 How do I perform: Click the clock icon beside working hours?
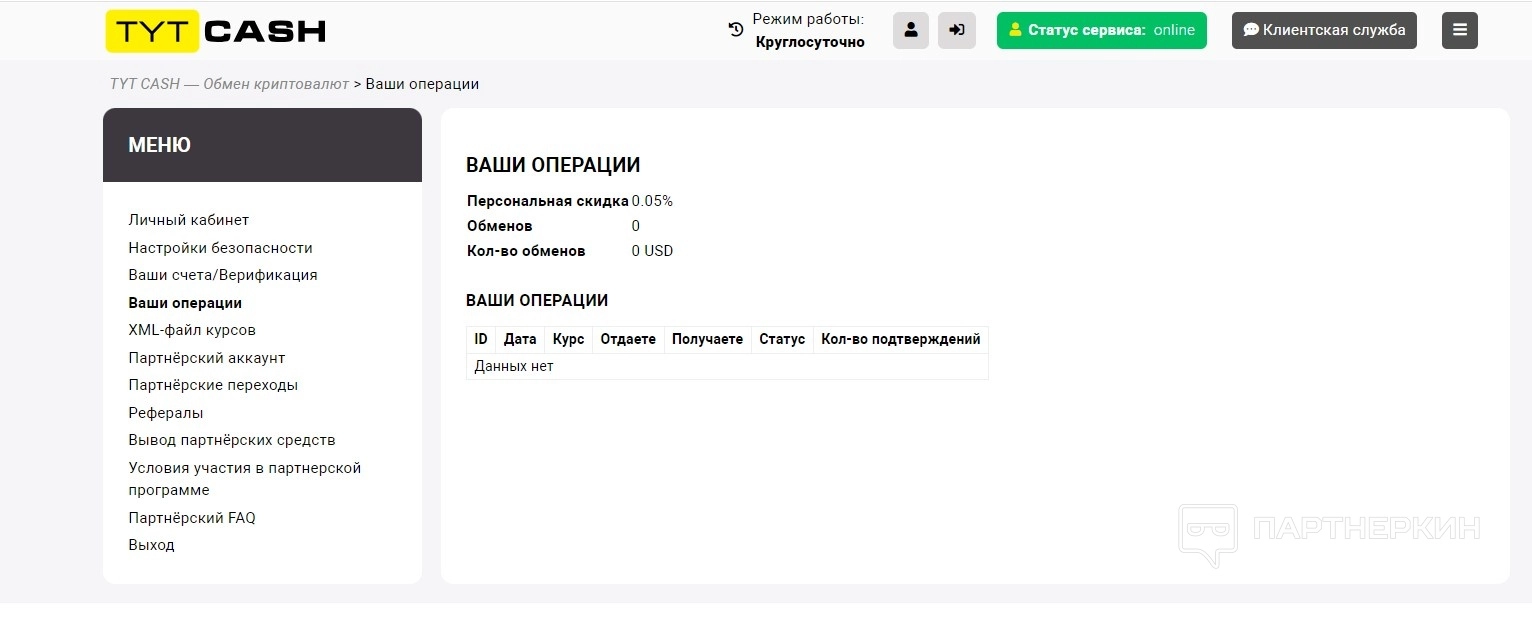pyautogui.click(x=736, y=30)
